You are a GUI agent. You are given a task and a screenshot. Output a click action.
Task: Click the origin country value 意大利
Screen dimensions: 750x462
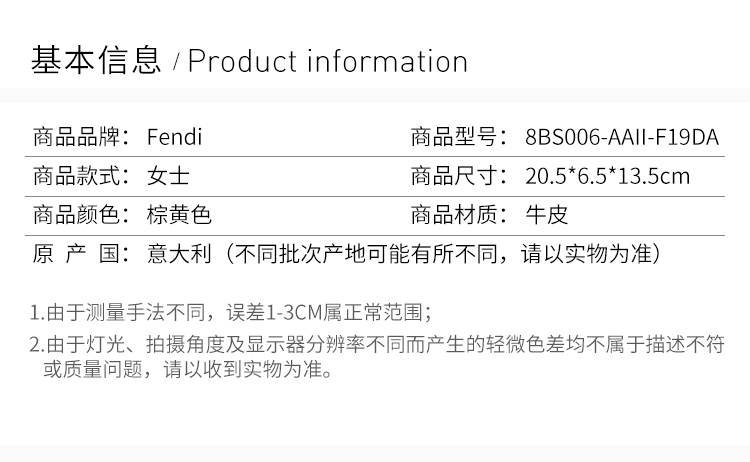pos(179,253)
